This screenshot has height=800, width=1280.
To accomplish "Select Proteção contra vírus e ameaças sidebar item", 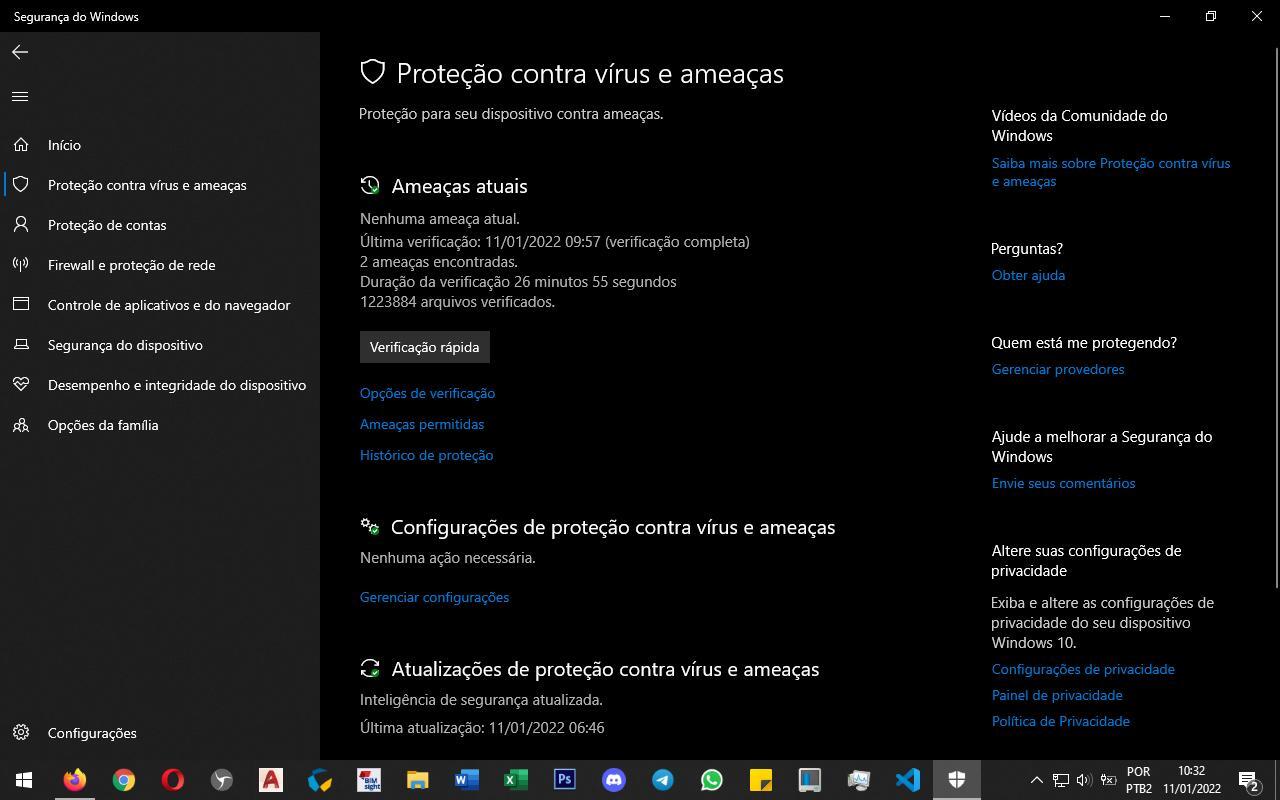I will (160, 185).
